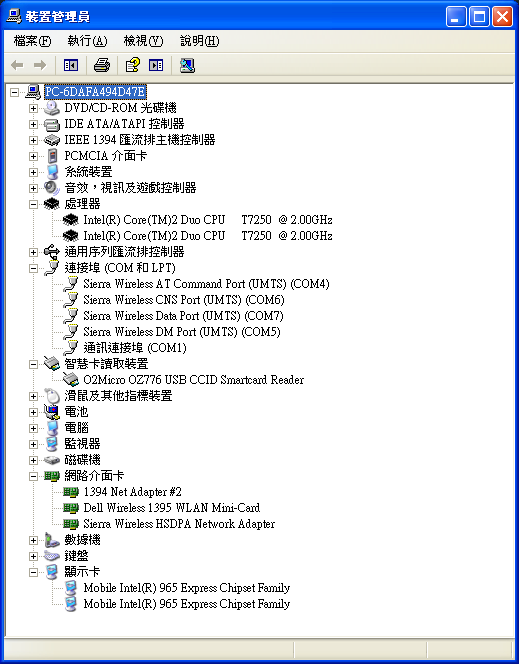Image resolution: width=519 pixels, height=664 pixels.
Task: Expand the DVD/CD-ROM 光碟機 category
Action: (x=33, y=108)
